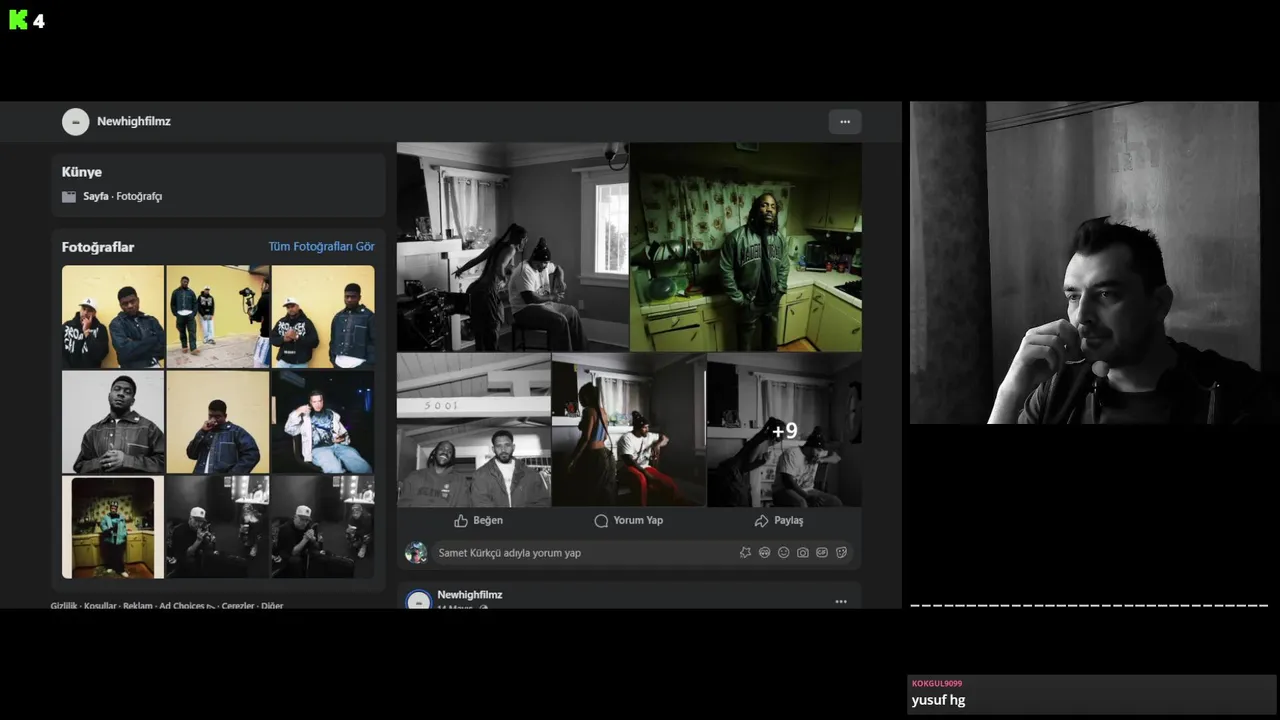Image resolution: width=1280 pixels, height=720 pixels.
Task: Click the Reklam footer link
Action: pyautogui.click(x=138, y=605)
